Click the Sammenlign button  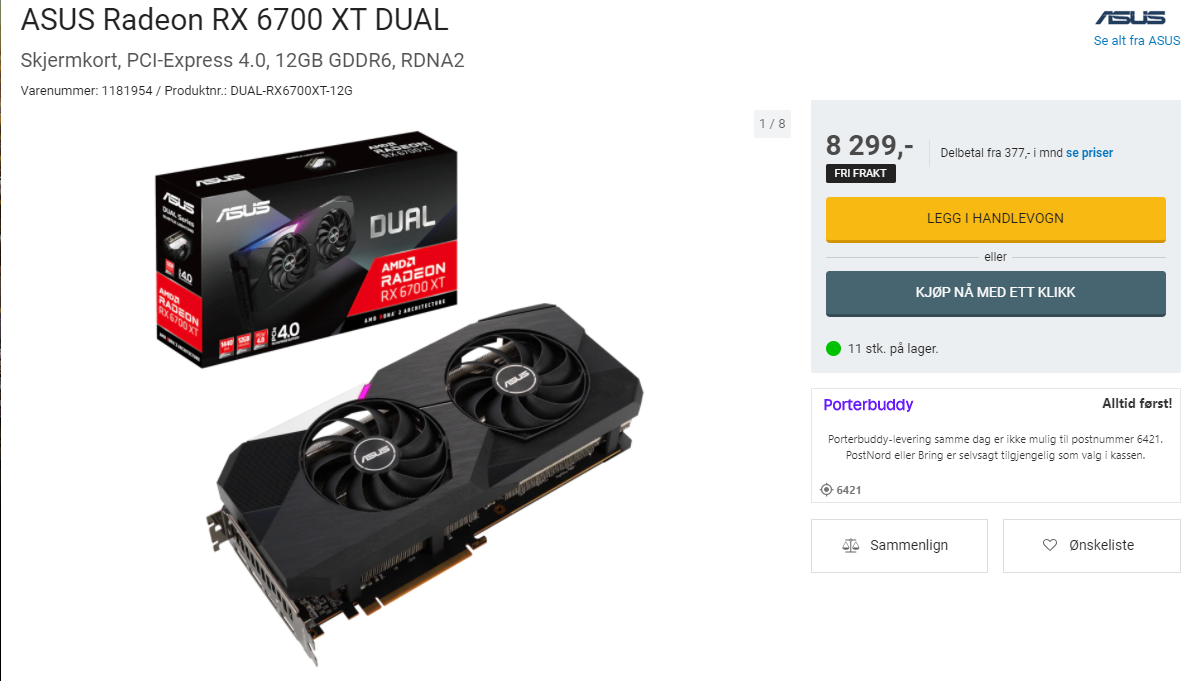tap(899, 546)
